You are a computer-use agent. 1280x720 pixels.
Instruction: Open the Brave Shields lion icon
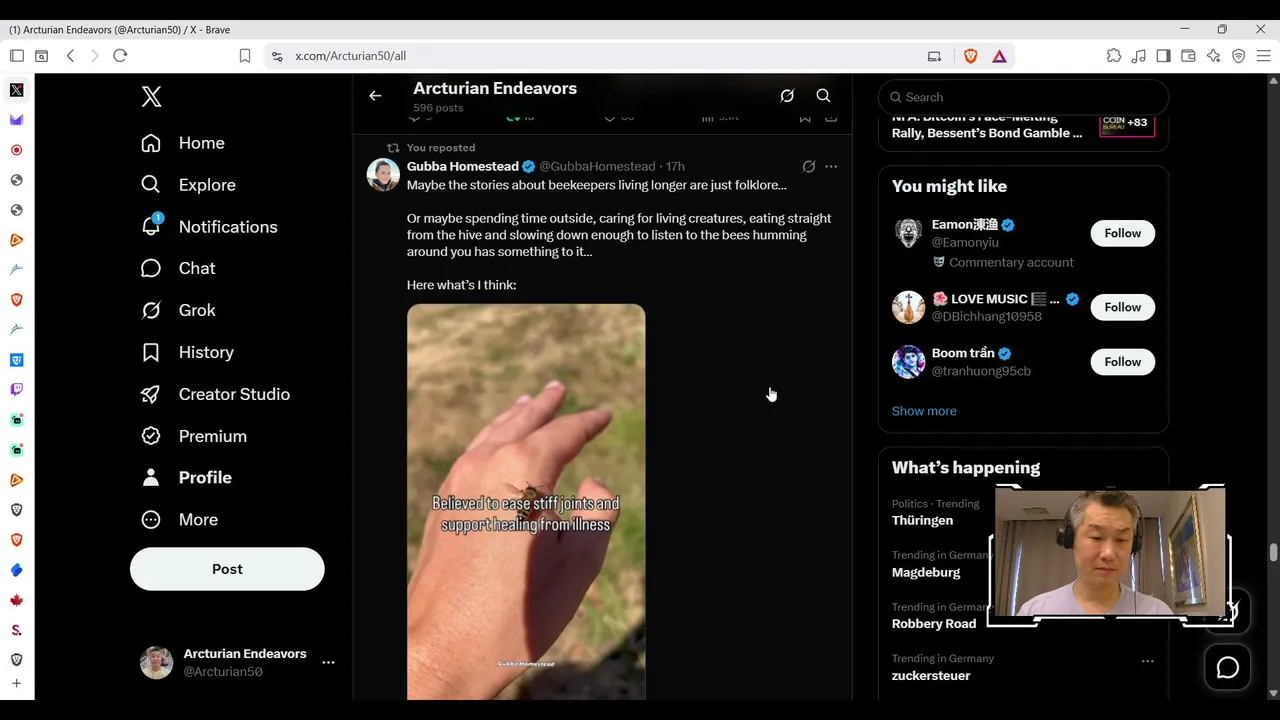pyautogui.click(x=970, y=56)
